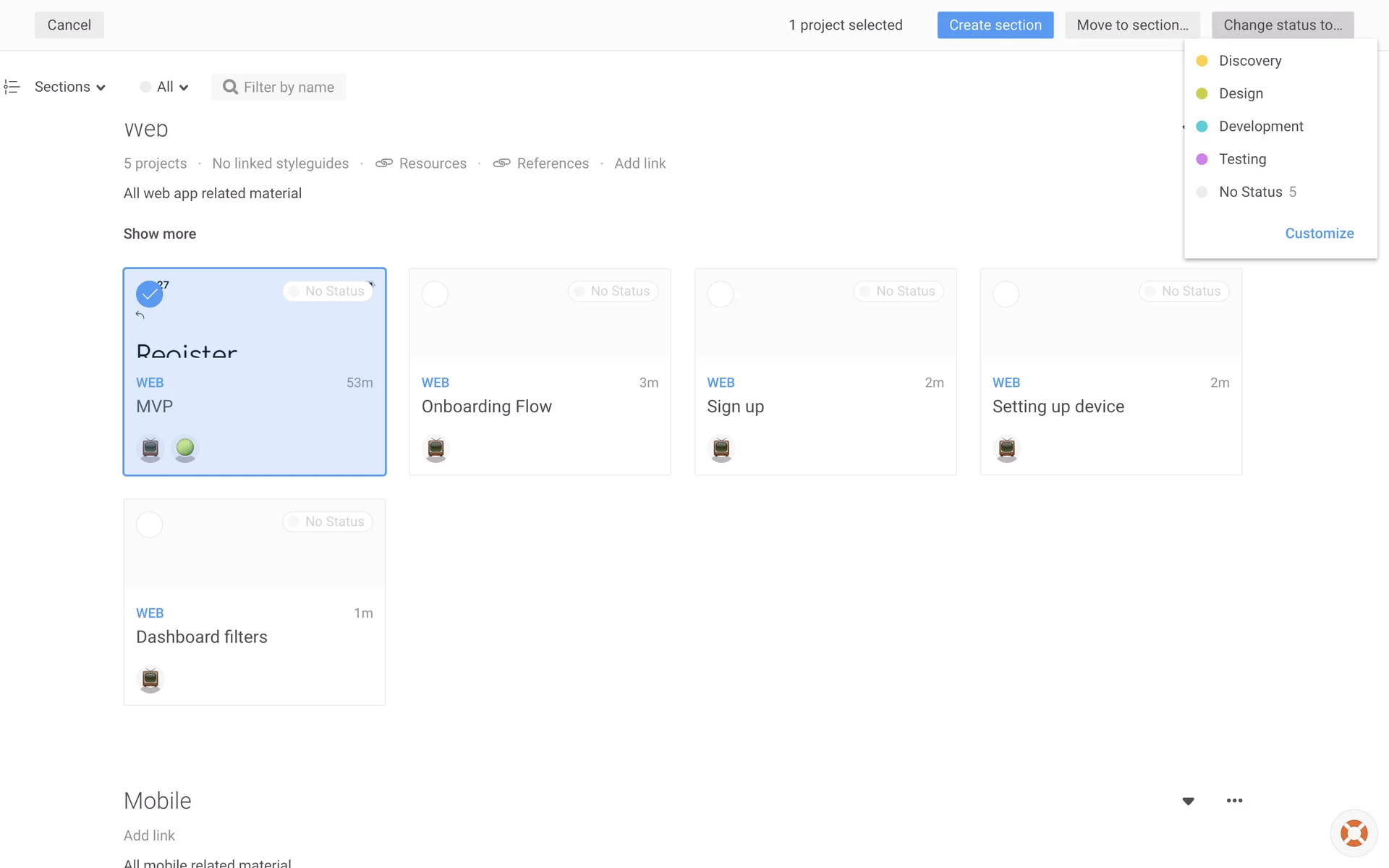Open the Mobile section three-dots menu
Viewport: 1389px width, 868px height.
pyautogui.click(x=1234, y=801)
